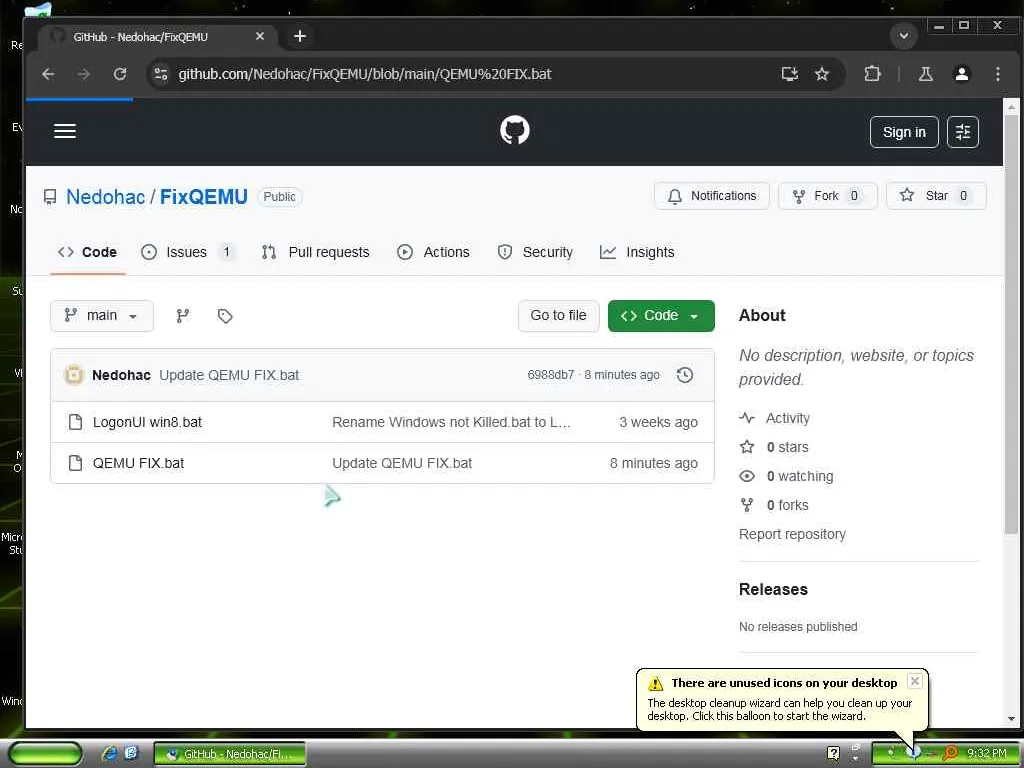Reload the page with the refresh icon
1024x768 pixels.
(x=120, y=74)
